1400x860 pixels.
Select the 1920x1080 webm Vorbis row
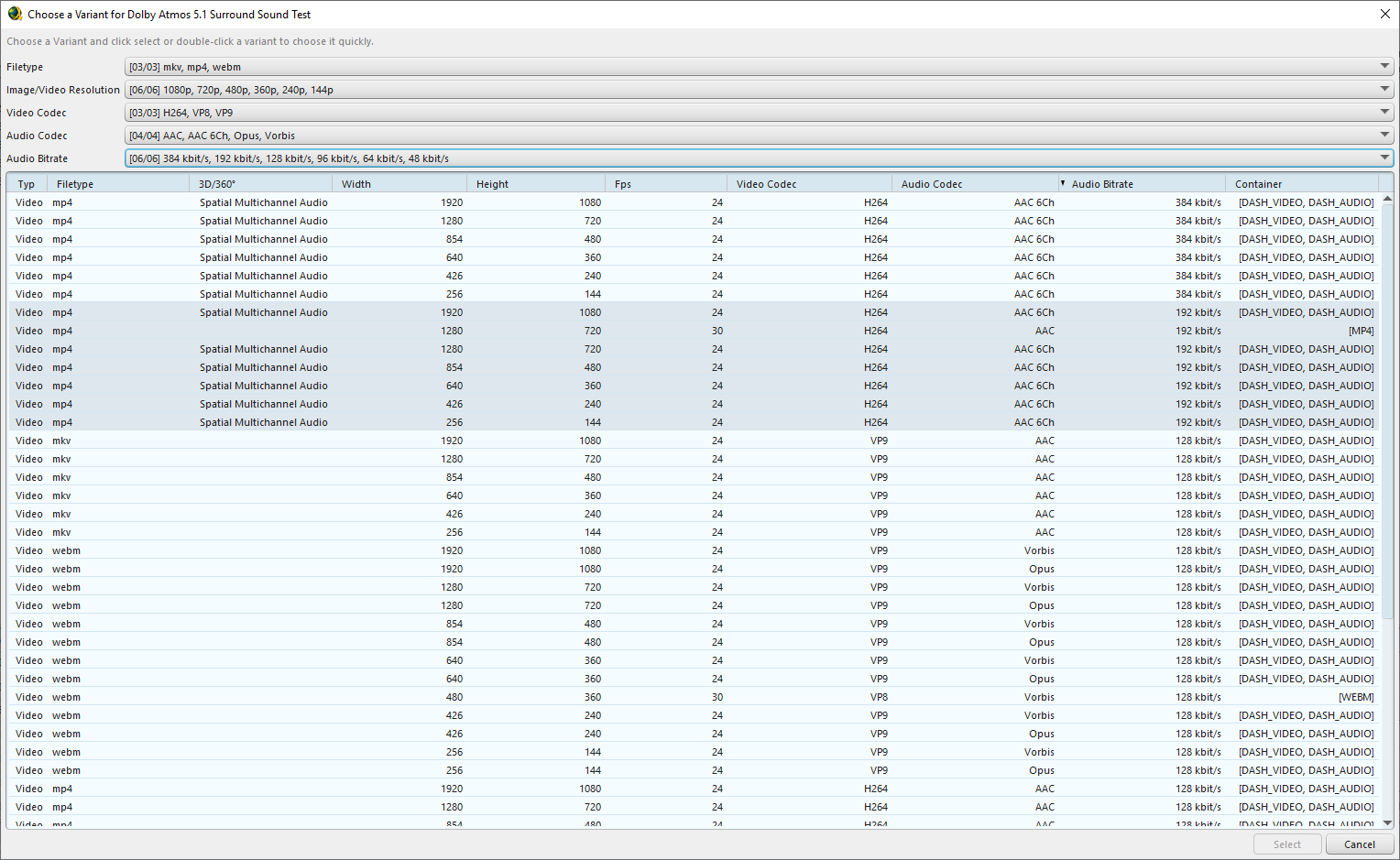[694, 550]
